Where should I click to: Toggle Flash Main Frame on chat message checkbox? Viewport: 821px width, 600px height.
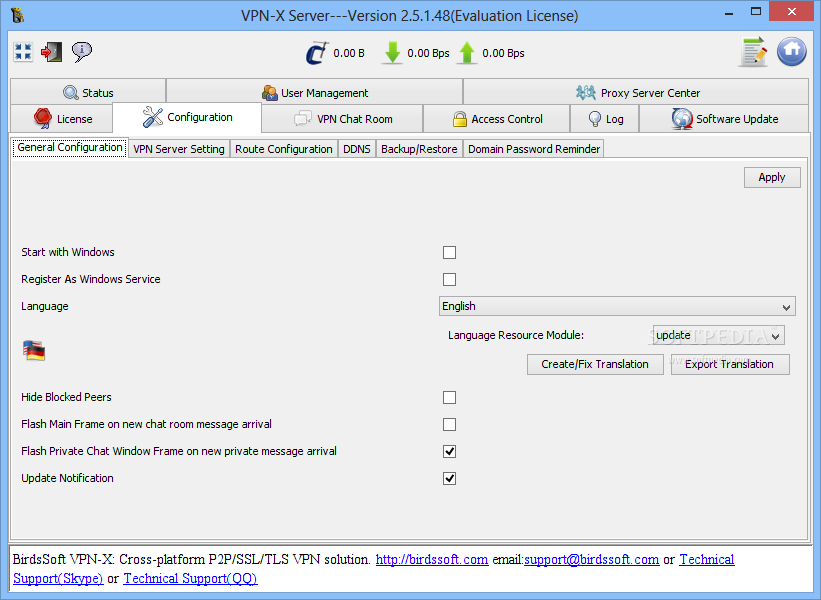click(449, 424)
